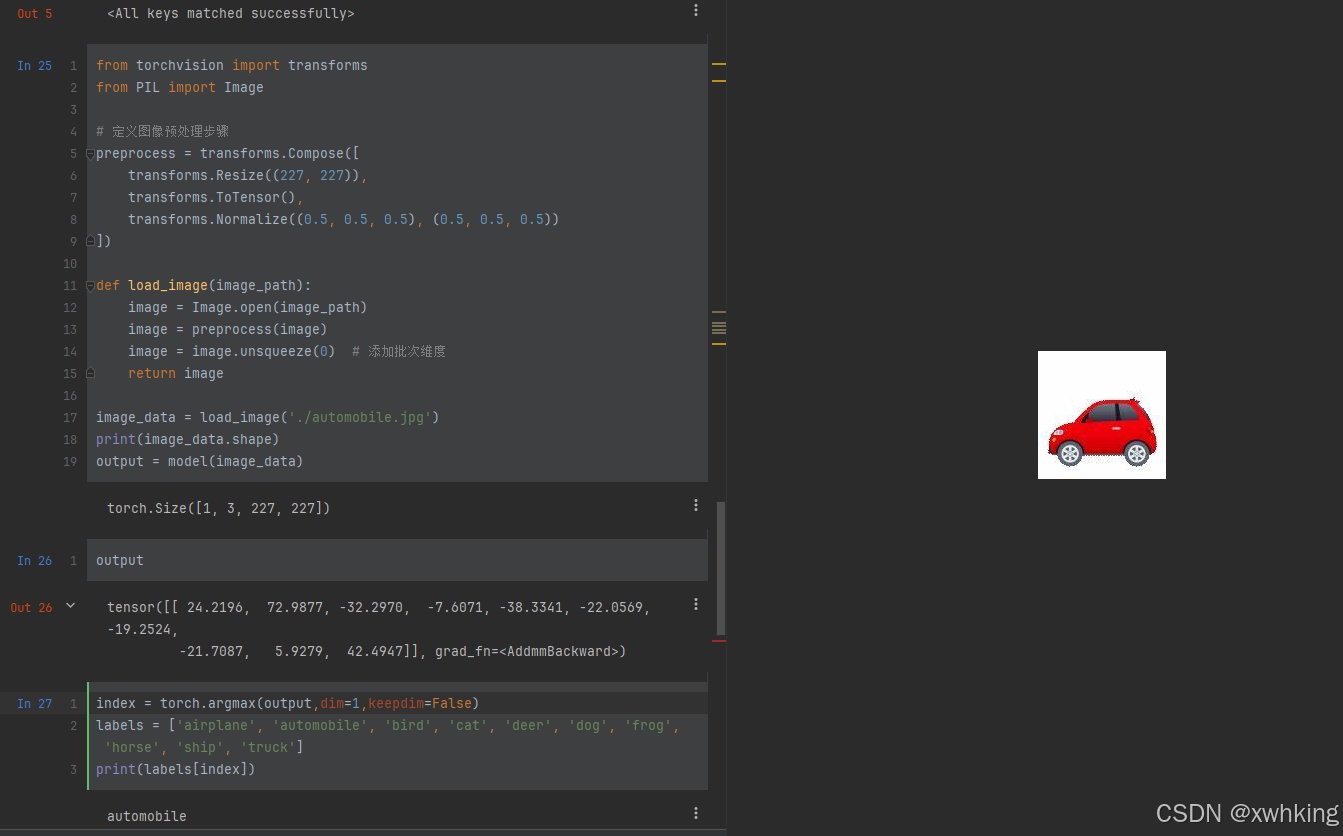1343x836 pixels.
Task: Click the 'image = Image.open(image_path)' line
Action: (x=248, y=307)
